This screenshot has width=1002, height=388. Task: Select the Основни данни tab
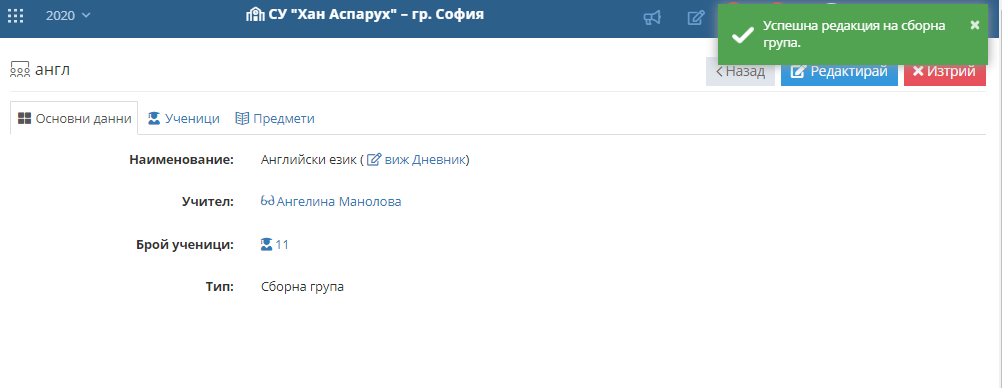[74, 118]
